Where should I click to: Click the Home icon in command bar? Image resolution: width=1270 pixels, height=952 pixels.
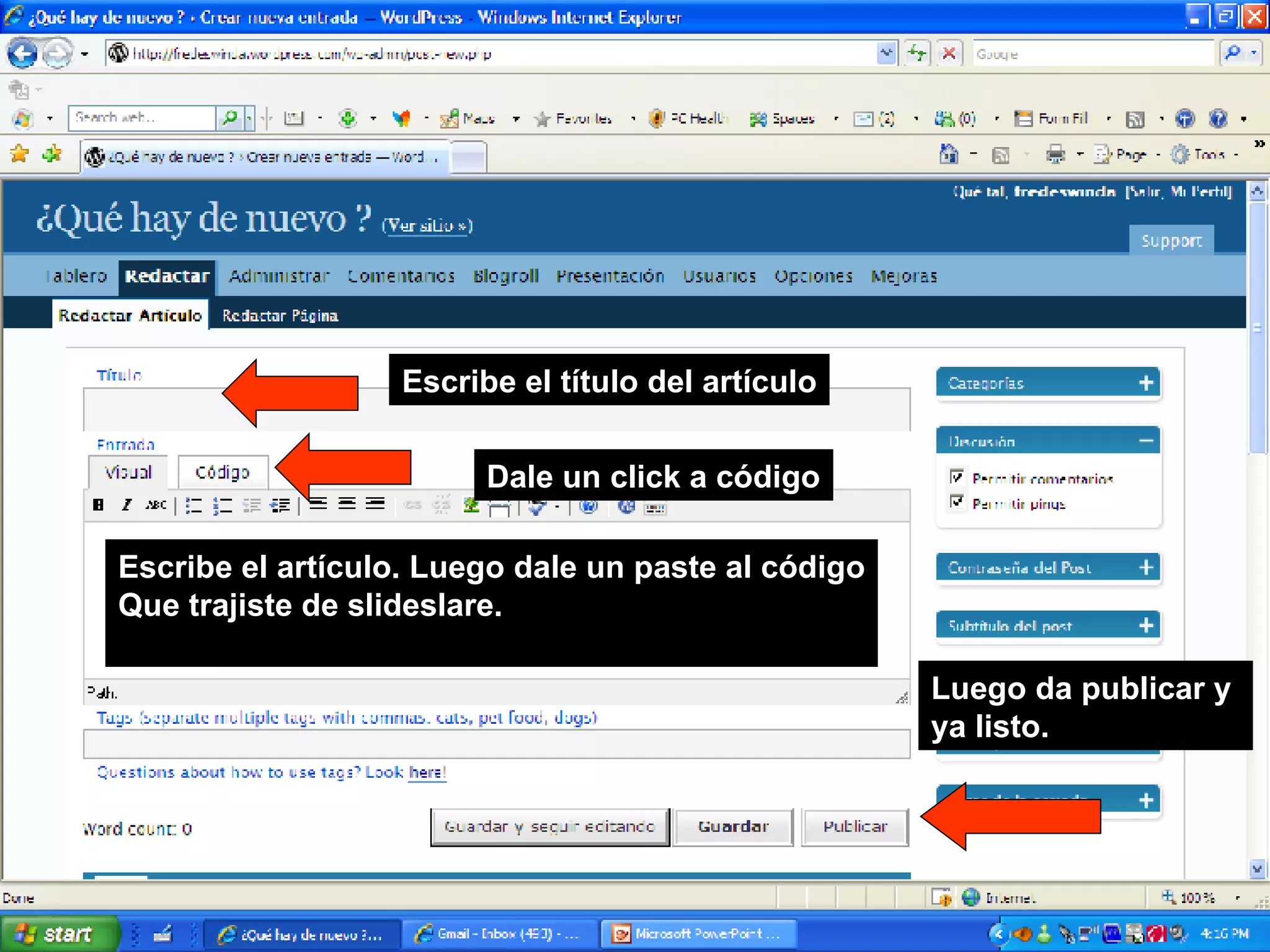click(x=949, y=154)
